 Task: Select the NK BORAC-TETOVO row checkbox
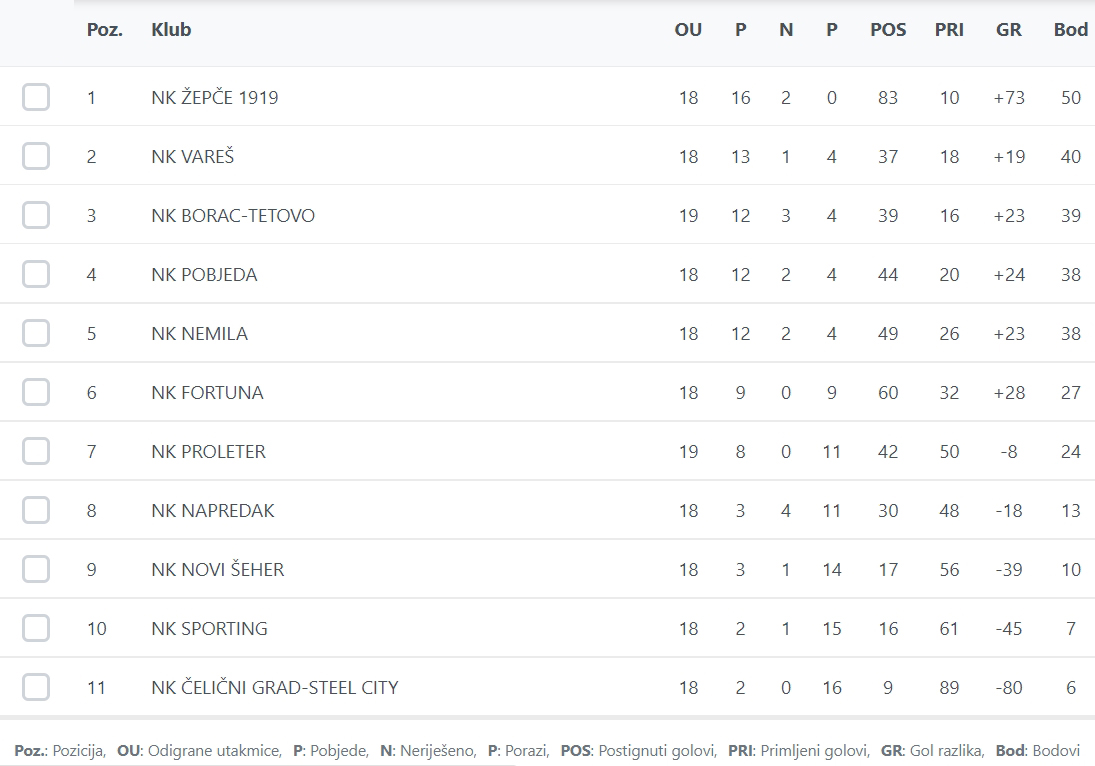36,215
